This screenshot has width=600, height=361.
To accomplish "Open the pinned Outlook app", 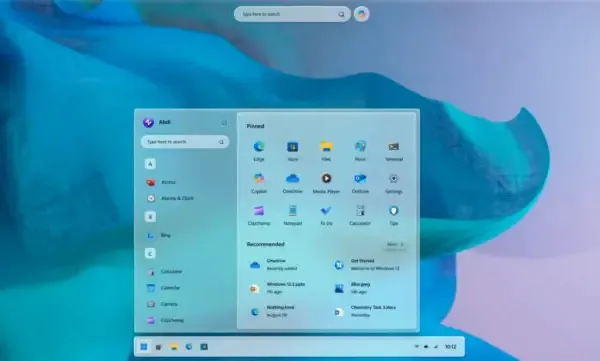I will point(360,183).
